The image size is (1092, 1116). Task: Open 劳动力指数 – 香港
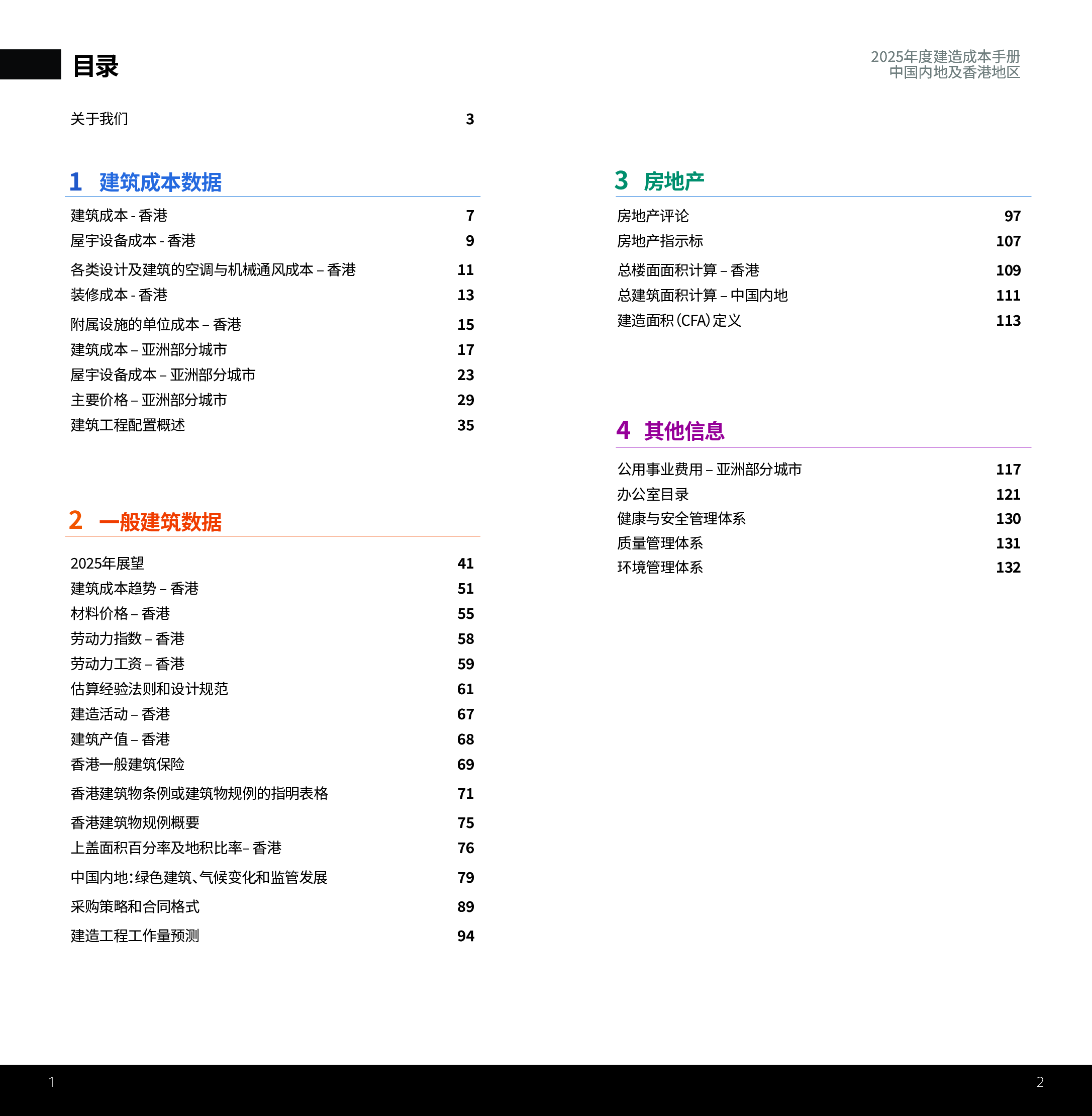pyautogui.click(x=127, y=638)
